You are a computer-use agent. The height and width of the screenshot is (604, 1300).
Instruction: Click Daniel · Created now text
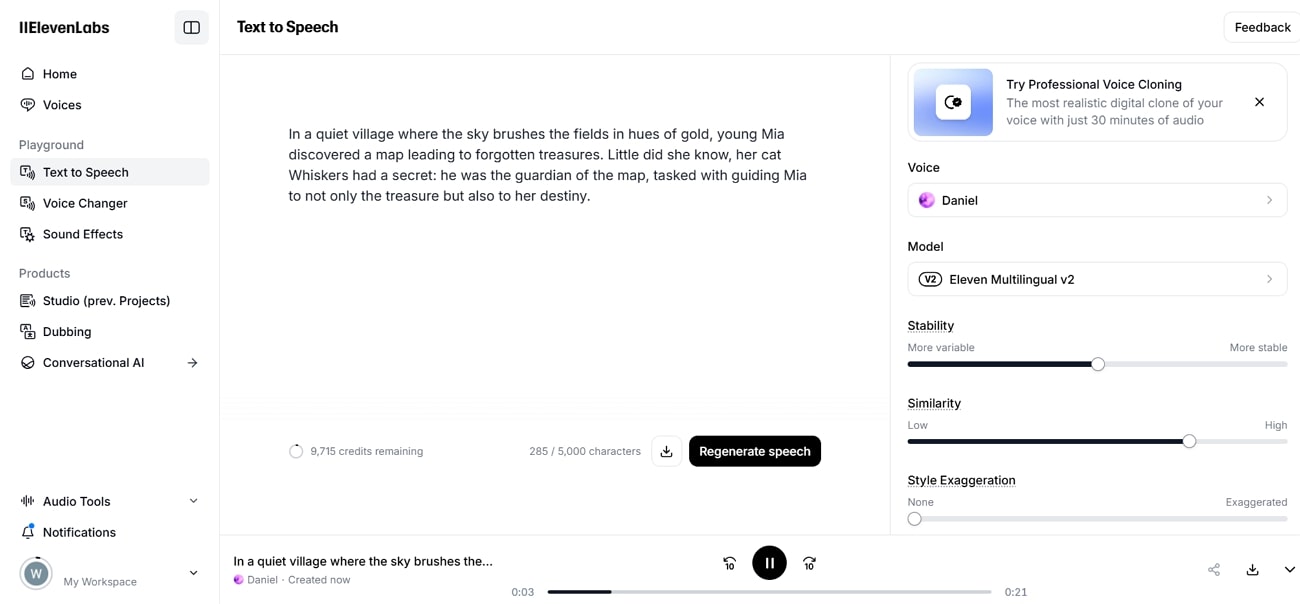[298, 580]
